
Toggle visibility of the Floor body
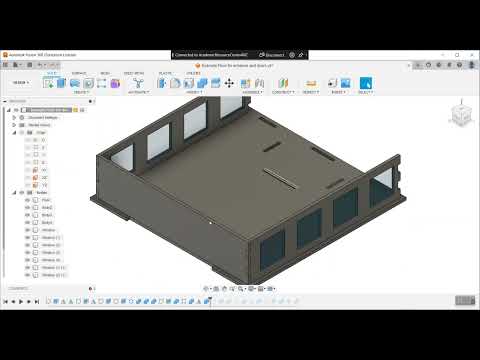[28, 200]
